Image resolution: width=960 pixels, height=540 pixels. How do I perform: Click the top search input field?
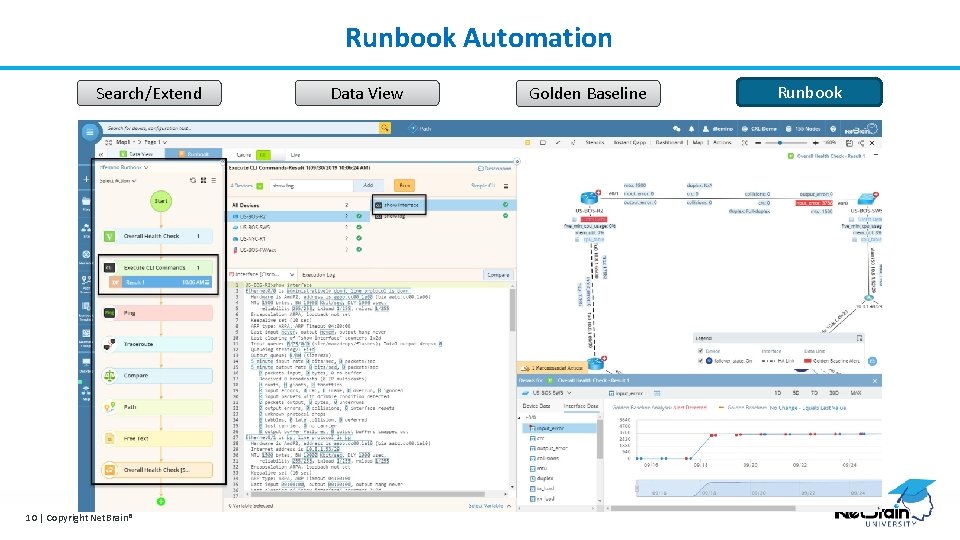[241, 128]
